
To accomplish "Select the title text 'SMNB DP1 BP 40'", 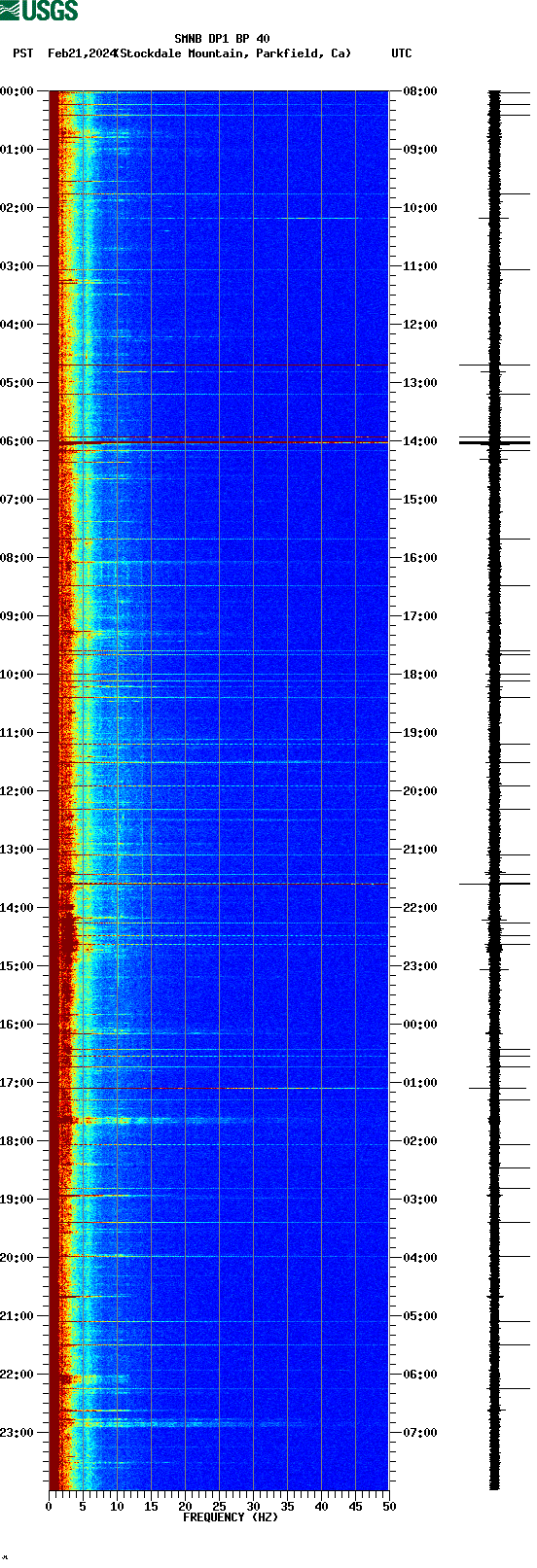I will 222,39.
